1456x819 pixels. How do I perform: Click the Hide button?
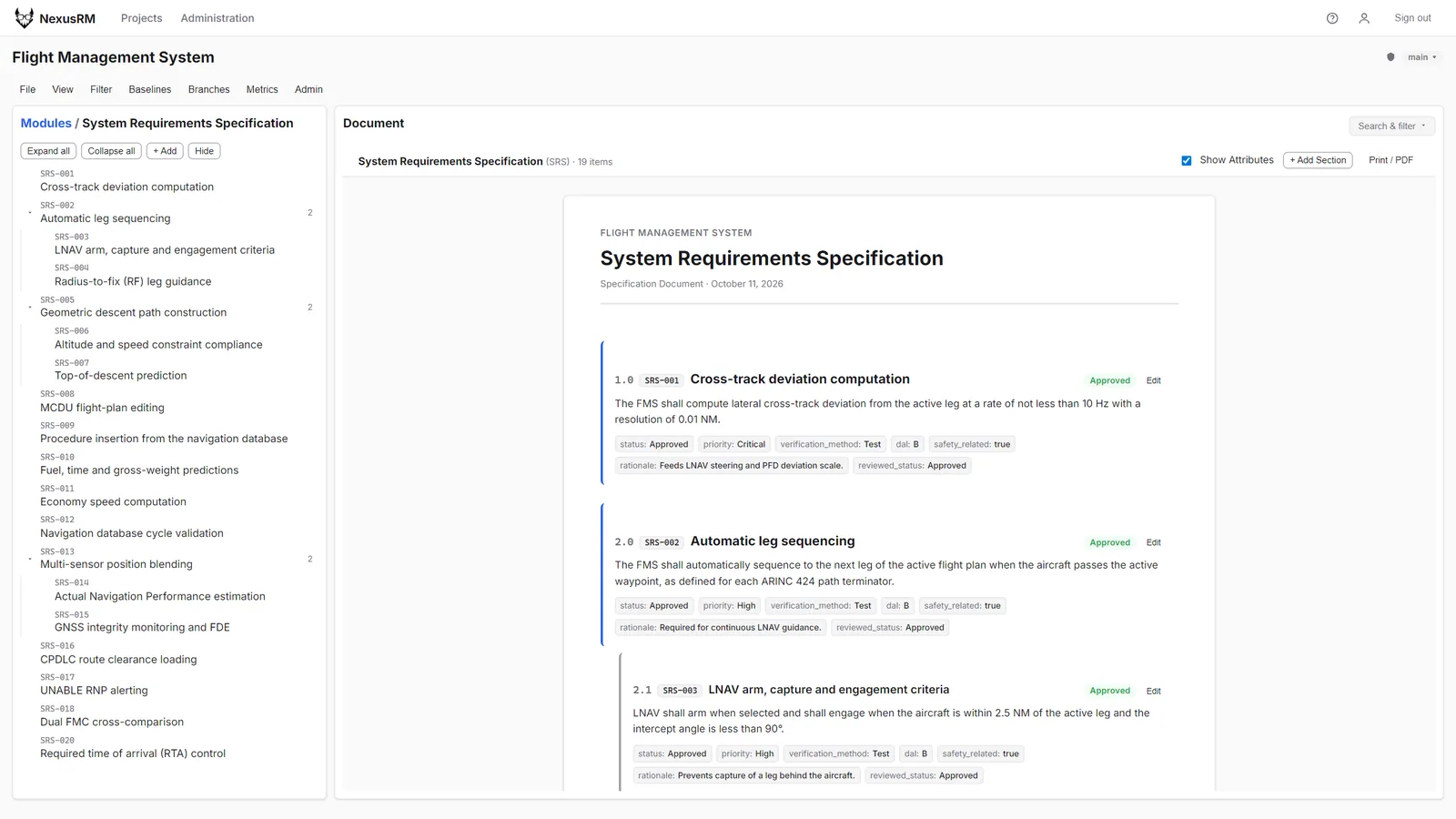point(204,151)
